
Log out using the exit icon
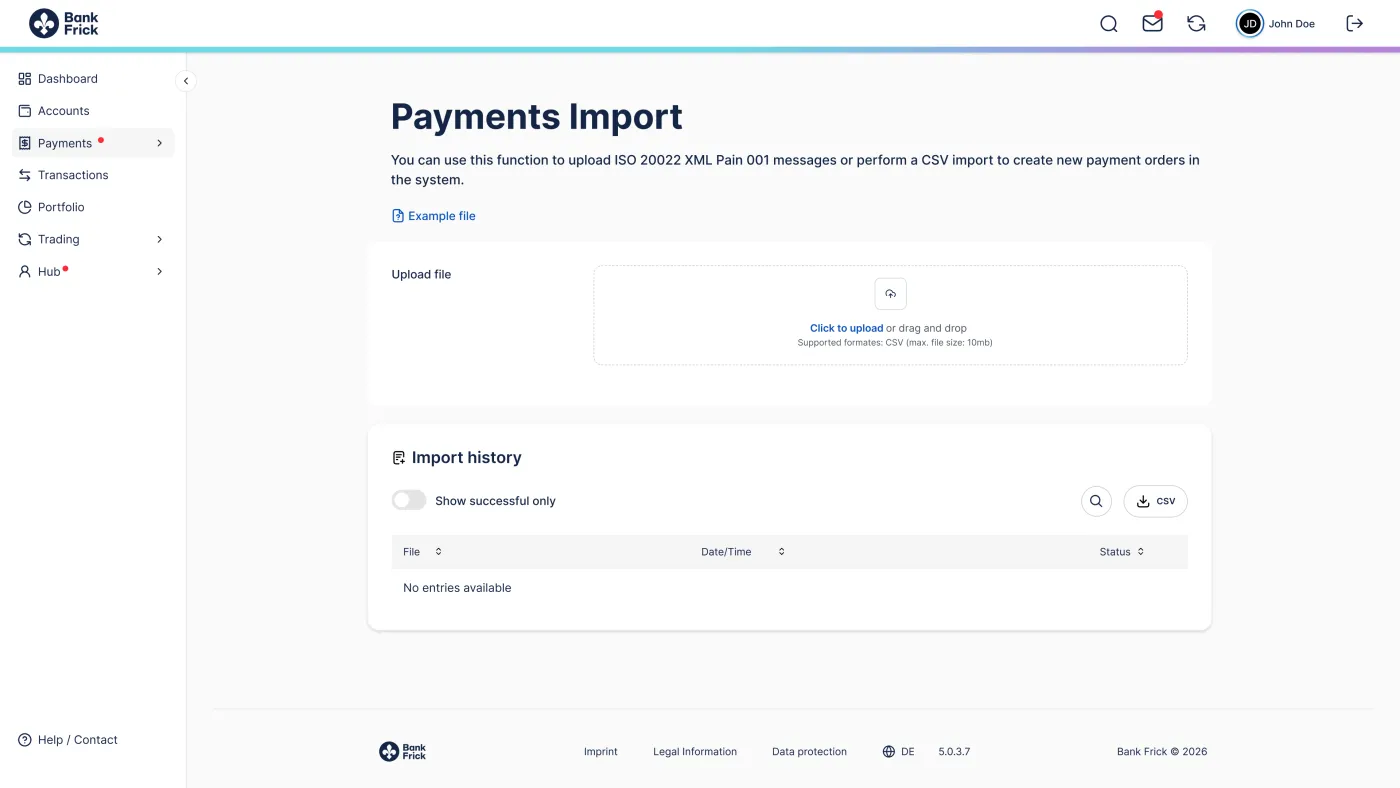(x=1355, y=23)
